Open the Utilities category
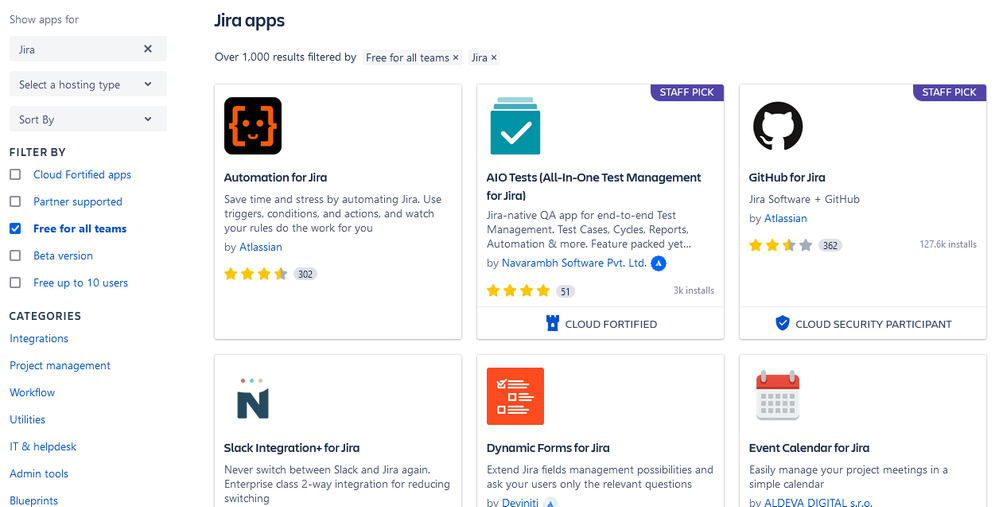 [27, 420]
